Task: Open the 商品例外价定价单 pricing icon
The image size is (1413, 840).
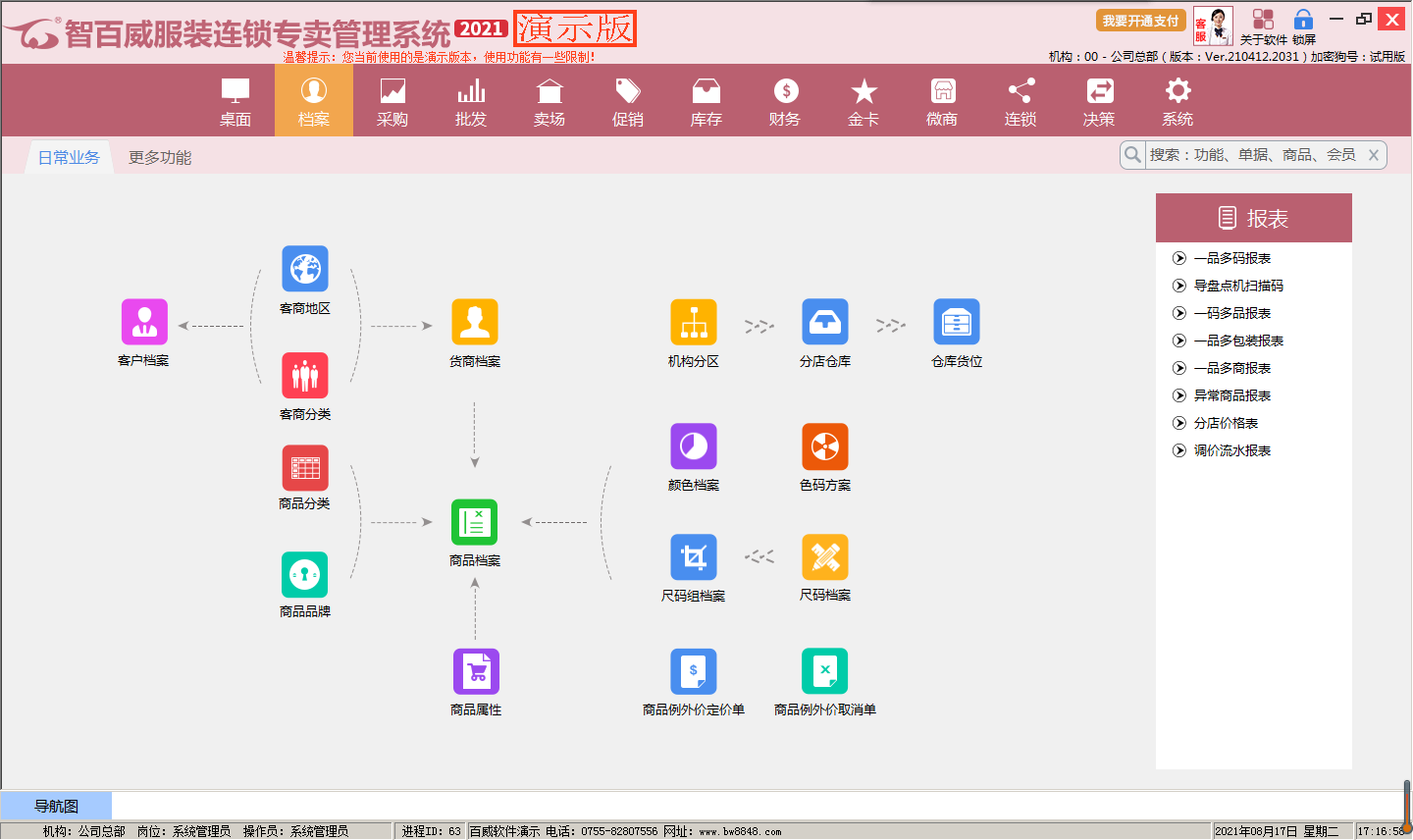Action: (694, 672)
